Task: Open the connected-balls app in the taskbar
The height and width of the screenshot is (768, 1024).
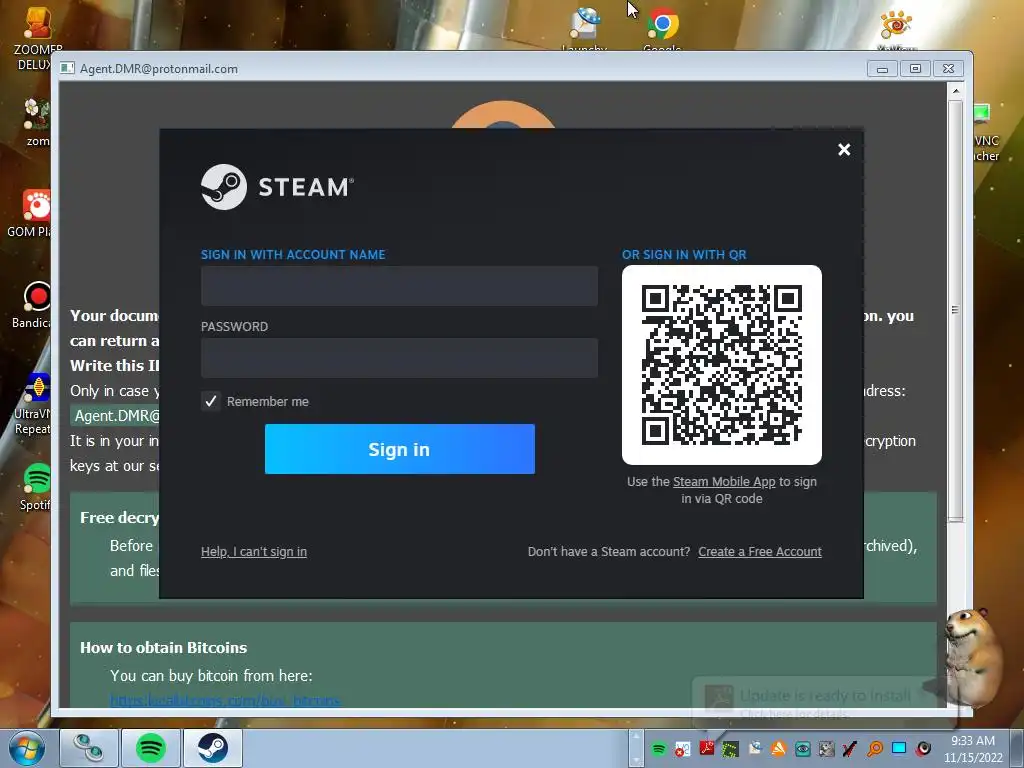Action: click(x=88, y=748)
